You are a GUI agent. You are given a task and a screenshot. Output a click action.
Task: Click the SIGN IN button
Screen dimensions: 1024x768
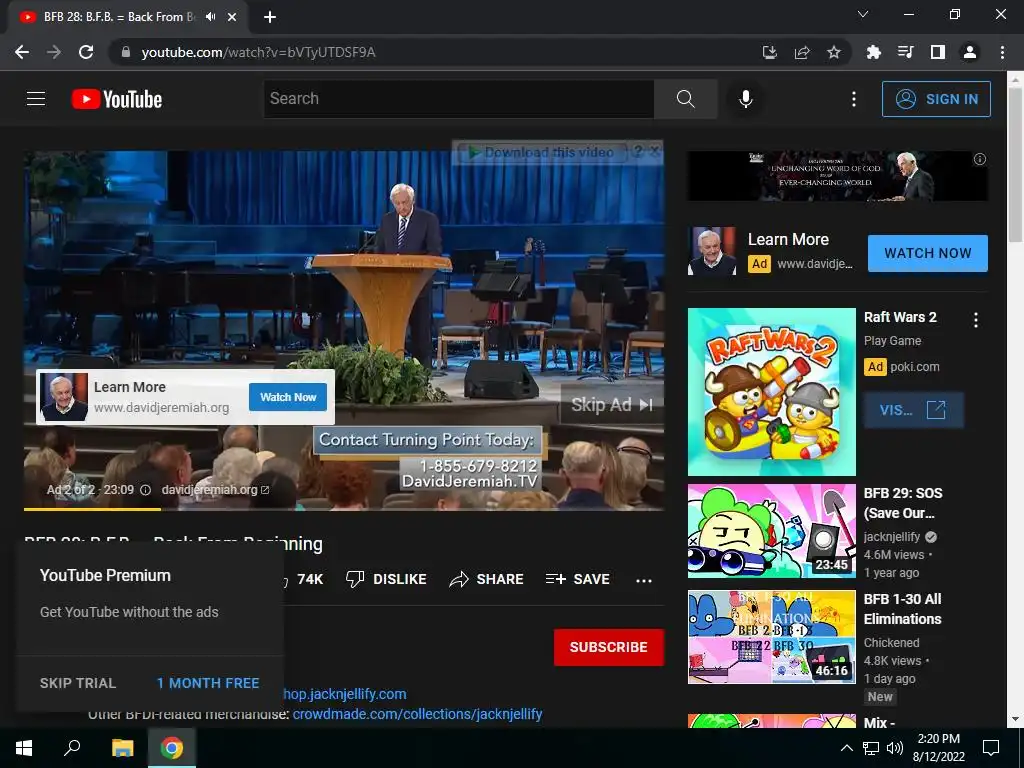[936, 99]
